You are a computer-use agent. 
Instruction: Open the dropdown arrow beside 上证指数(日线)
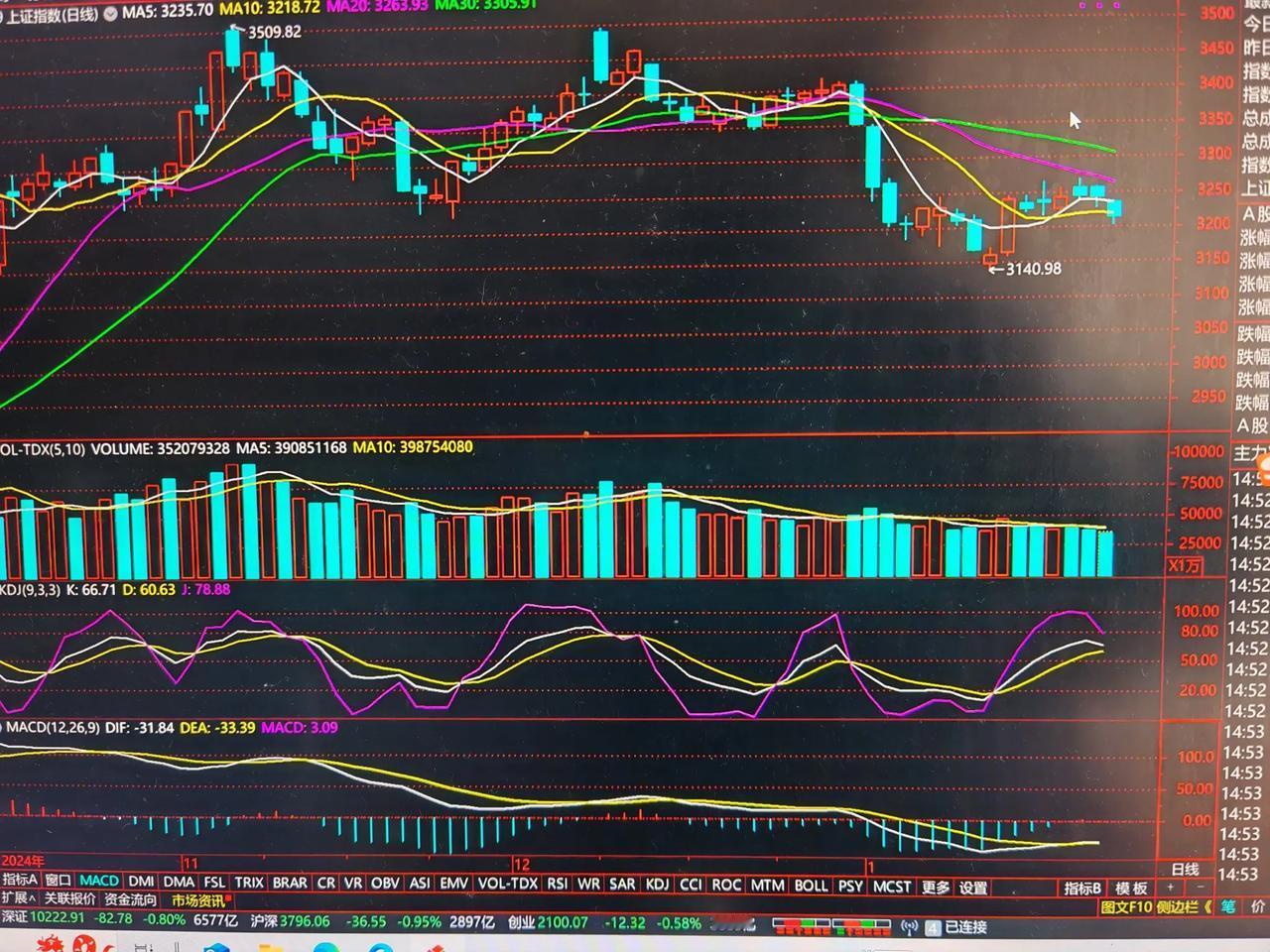(109, 14)
